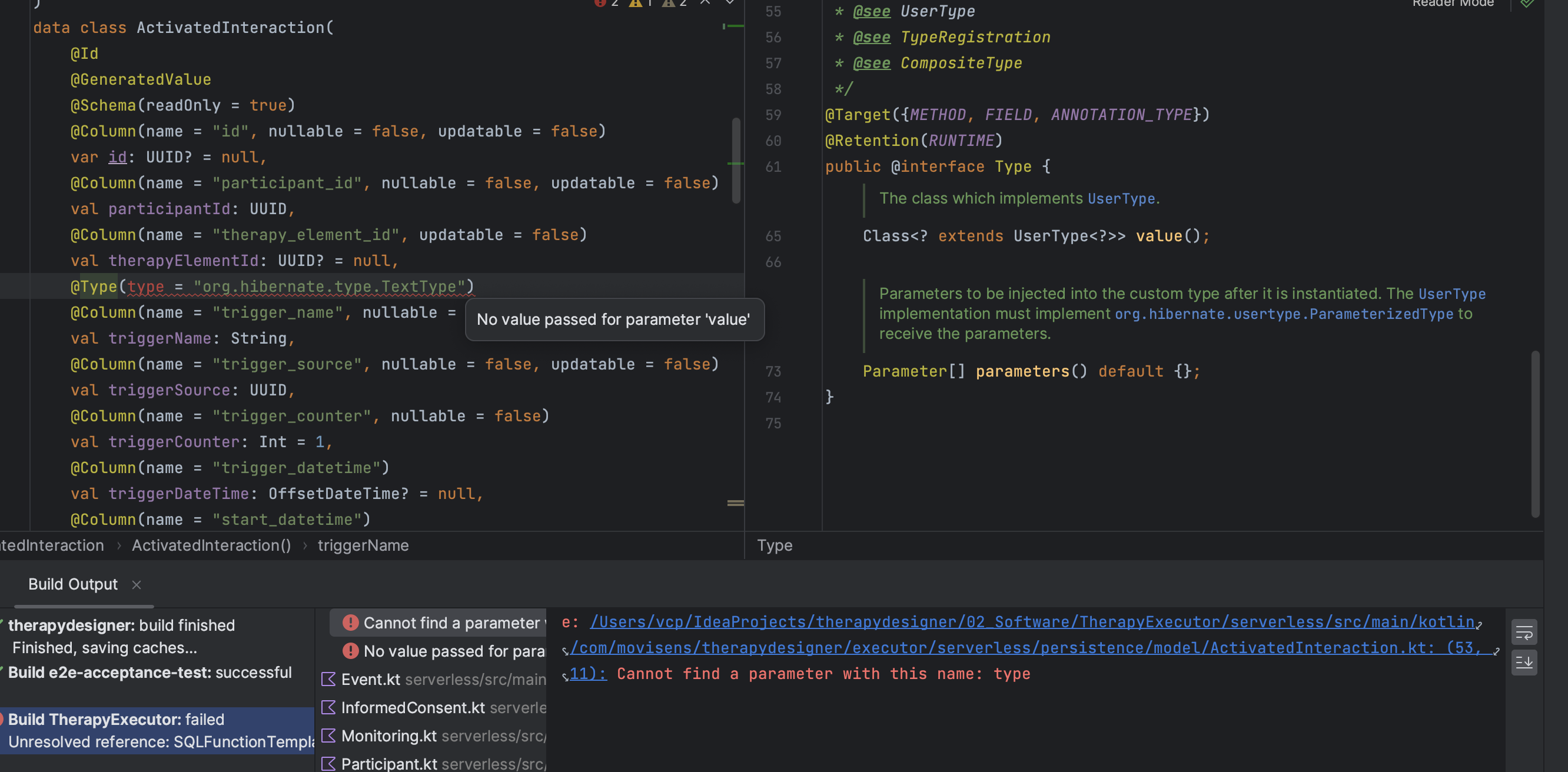The height and width of the screenshot is (772, 1568).
Task: Close the Build Output tab
Action: pos(137,585)
